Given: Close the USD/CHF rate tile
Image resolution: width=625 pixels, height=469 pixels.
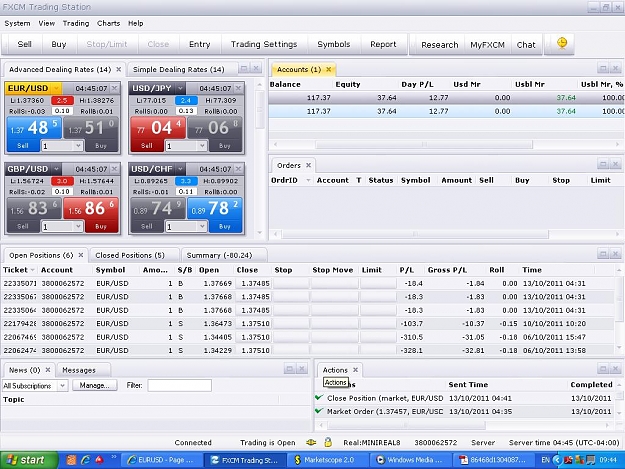Looking at the screenshot, I should point(238,169).
